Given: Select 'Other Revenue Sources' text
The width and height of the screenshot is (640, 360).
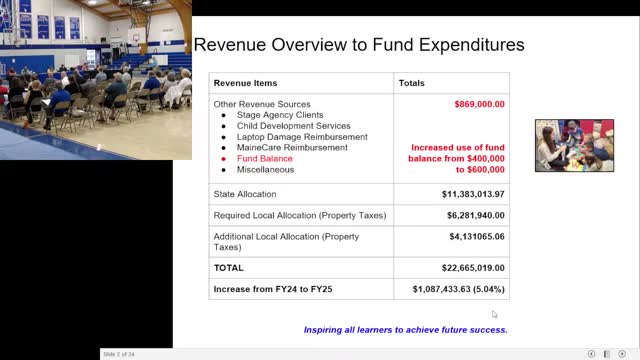Looking at the screenshot, I should pyautogui.click(x=262, y=104).
